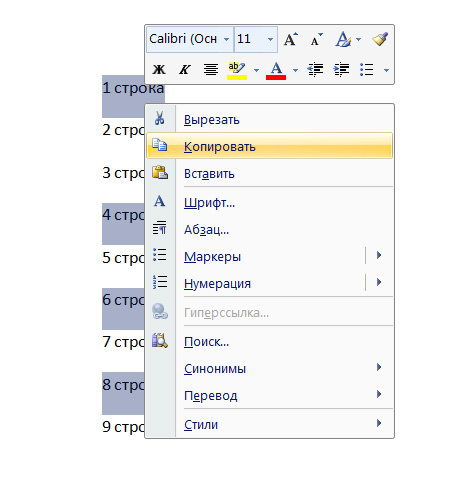Image resolution: width=460 pixels, height=478 pixels.
Task: Expand the Маркеры submenu arrow
Action: [x=379, y=255]
